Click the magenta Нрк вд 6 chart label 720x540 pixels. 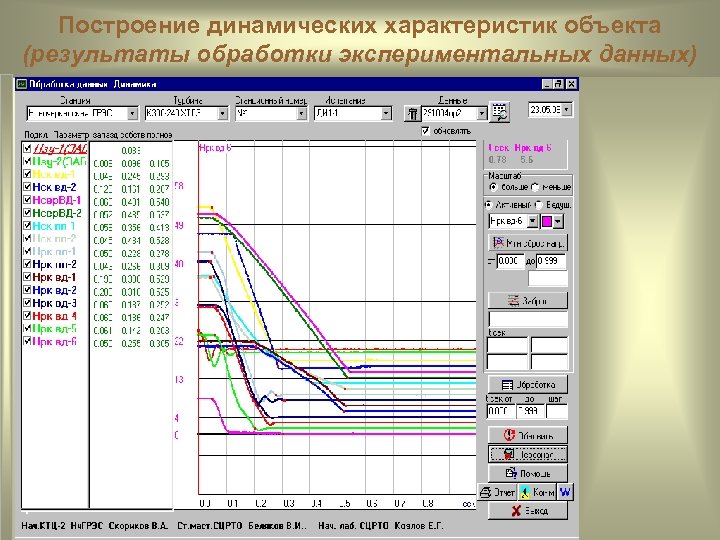click(215, 148)
